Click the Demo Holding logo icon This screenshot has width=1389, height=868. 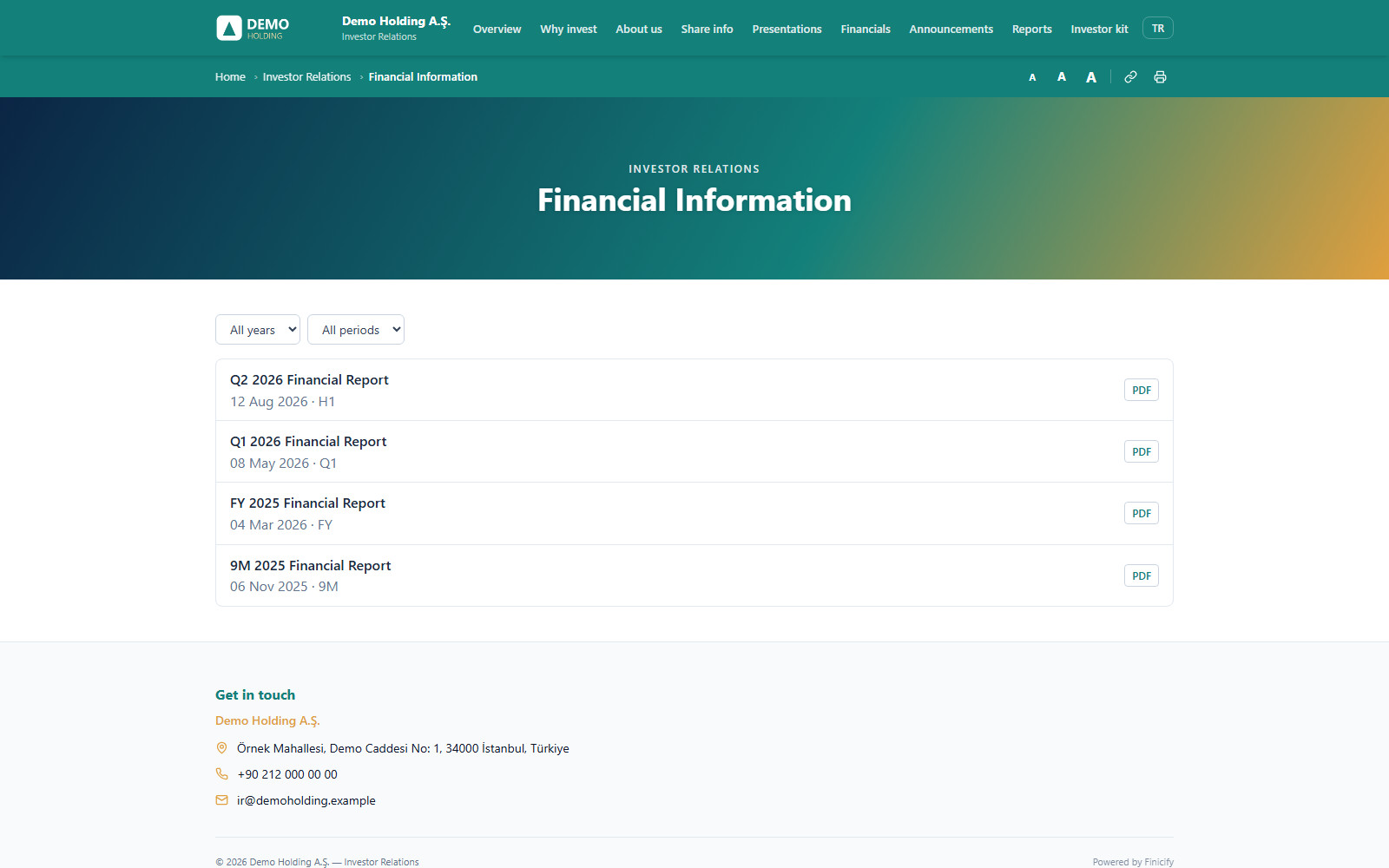[x=229, y=29]
